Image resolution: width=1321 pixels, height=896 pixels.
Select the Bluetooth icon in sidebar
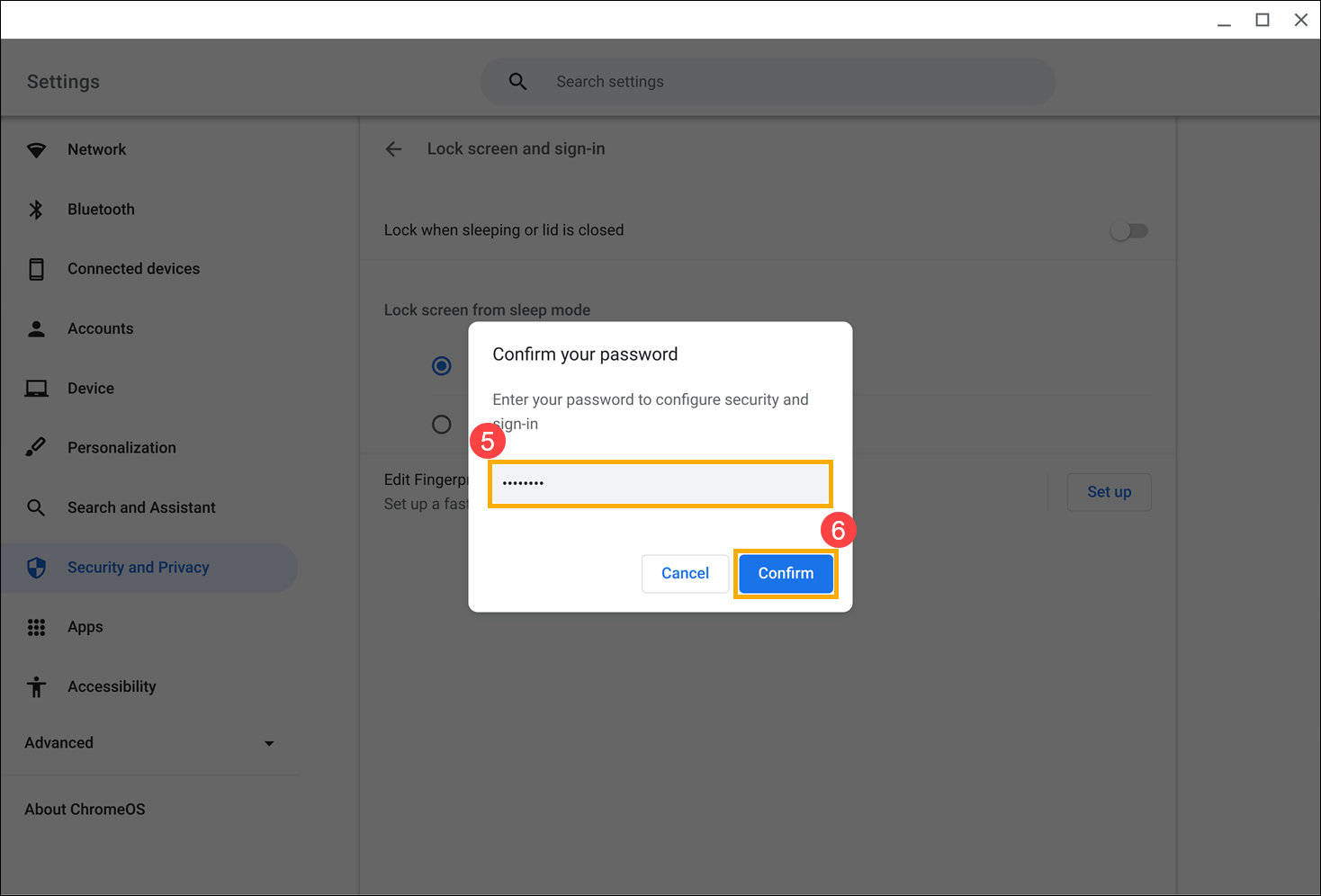click(36, 210)
